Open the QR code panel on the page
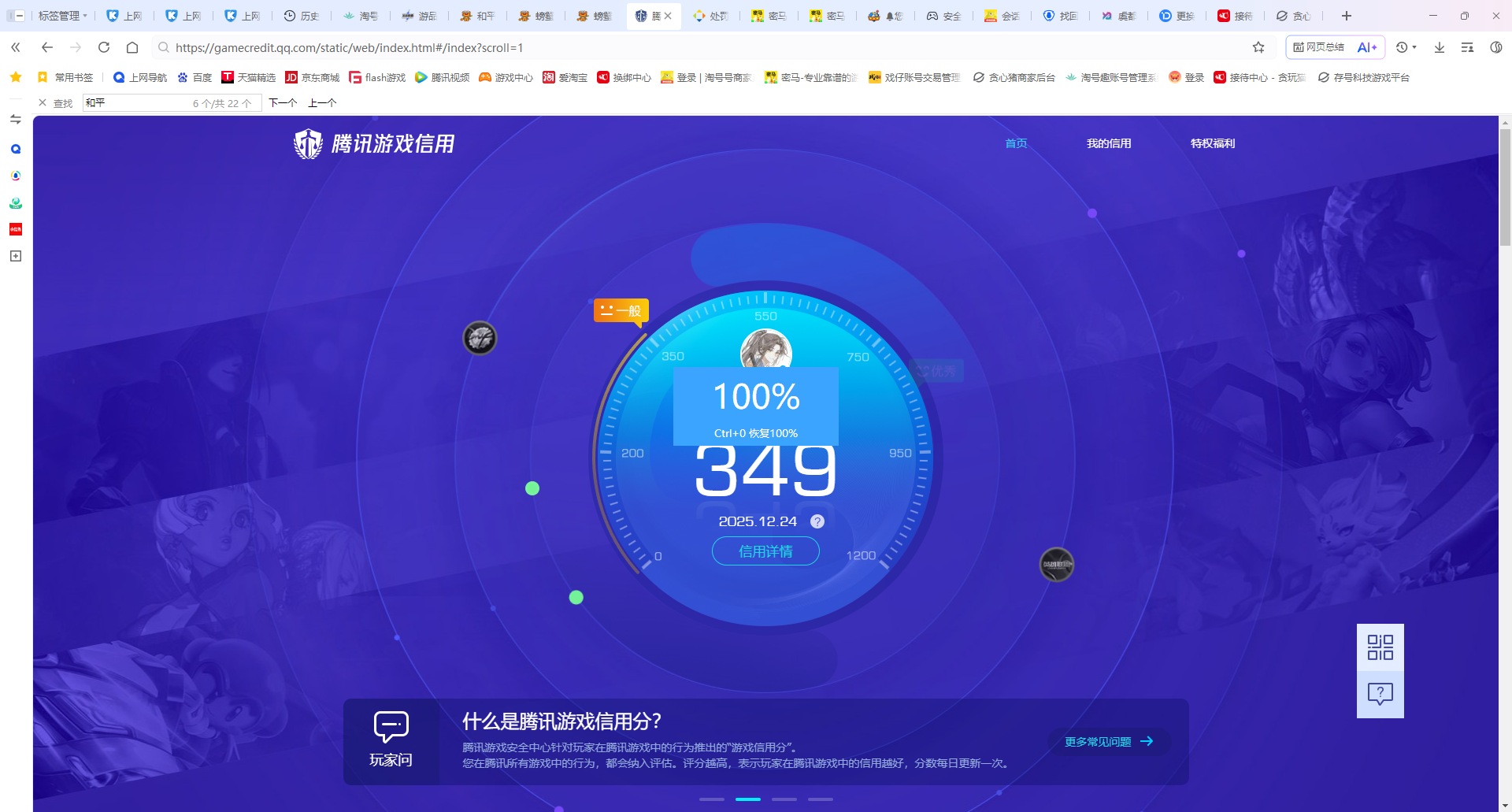The image size is (1512, 812). (x=1379, y=646)
